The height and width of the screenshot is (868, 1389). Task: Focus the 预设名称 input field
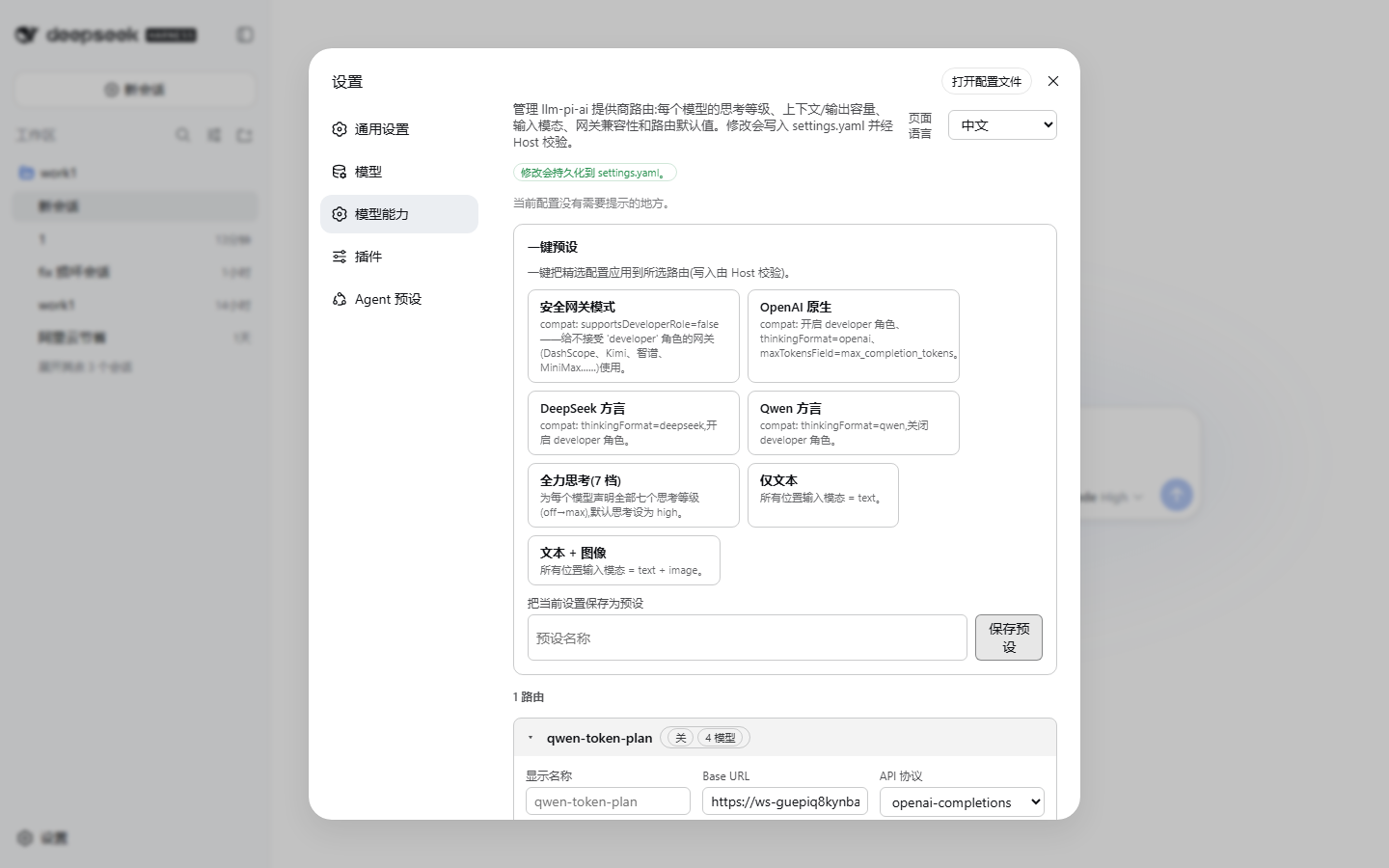(748, 637)
